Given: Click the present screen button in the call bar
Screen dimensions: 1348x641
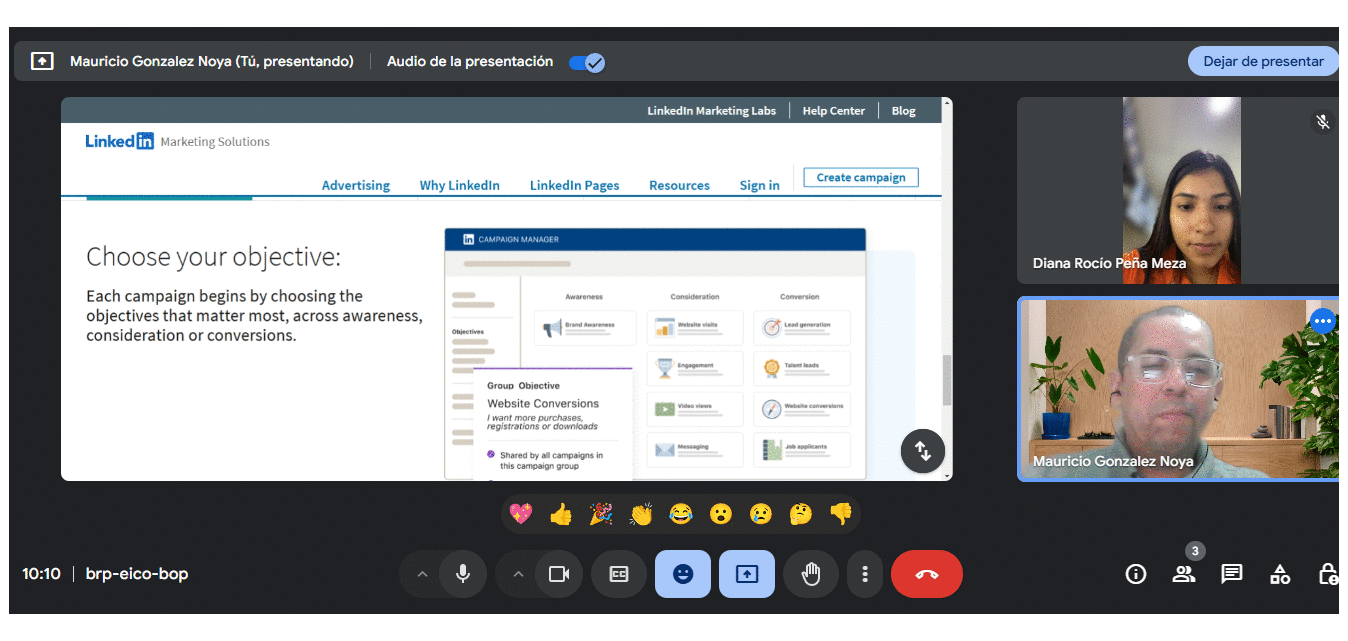Looking at the screenshot, I should tap(747, 574).
